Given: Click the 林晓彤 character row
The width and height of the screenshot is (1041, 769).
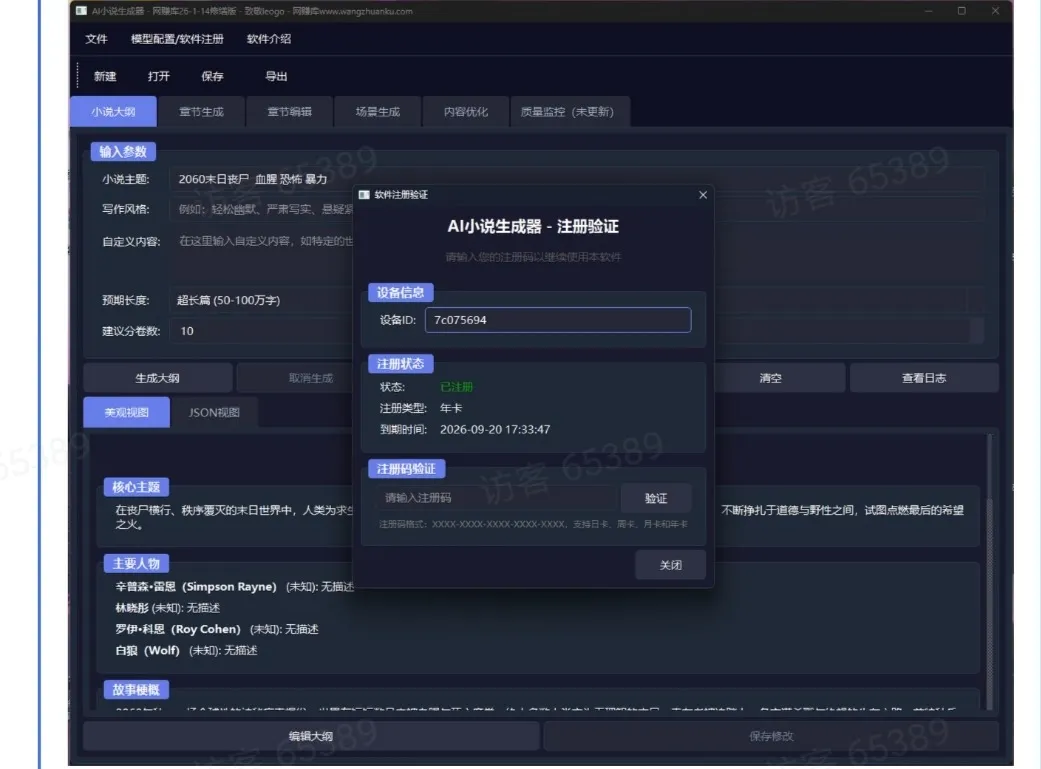Looking at the screenshot, I should (167, 608).
